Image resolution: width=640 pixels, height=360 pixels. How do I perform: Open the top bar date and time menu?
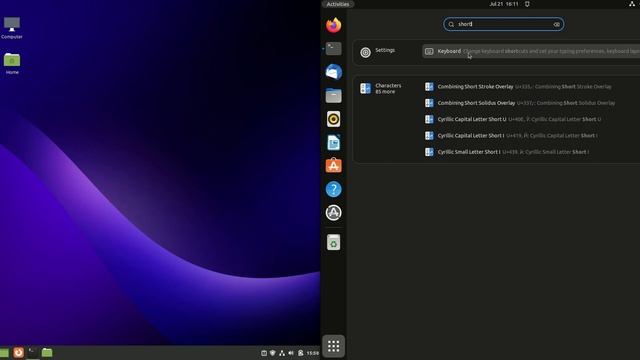(504, 4)
